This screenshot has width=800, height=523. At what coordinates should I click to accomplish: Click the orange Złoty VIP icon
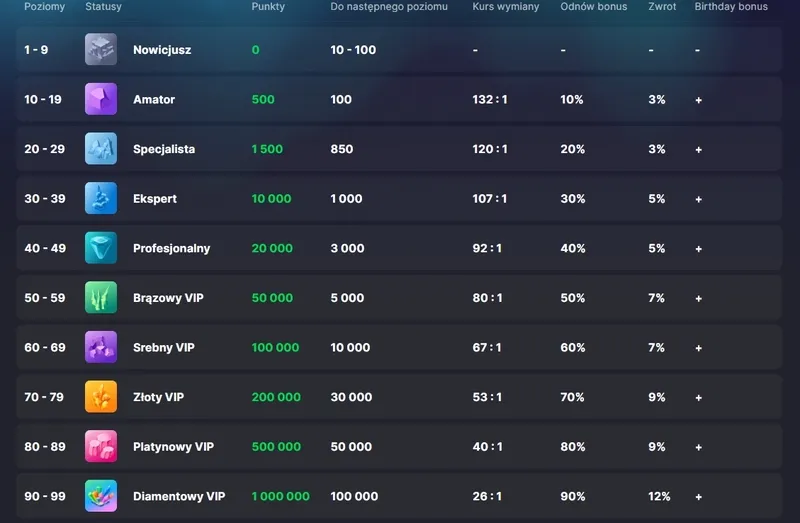(101, 397)
